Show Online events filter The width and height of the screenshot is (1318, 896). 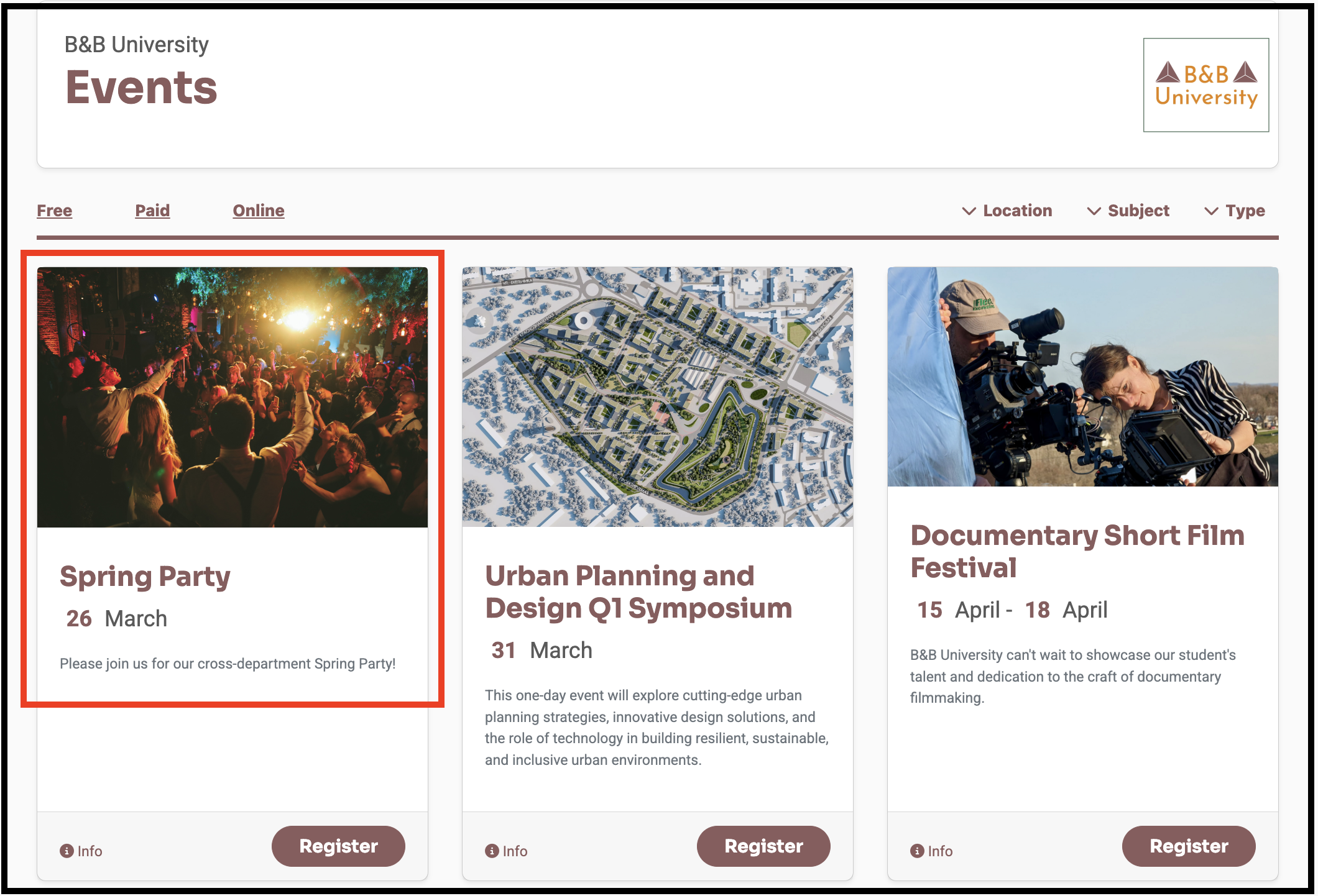point(259,211)
